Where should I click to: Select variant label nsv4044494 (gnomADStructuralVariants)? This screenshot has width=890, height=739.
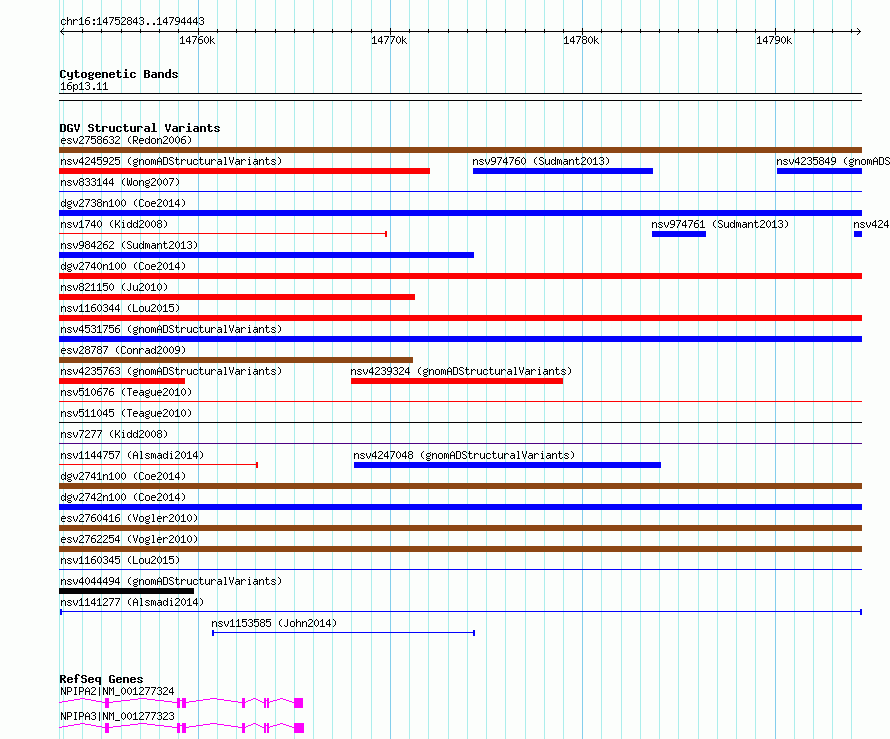click(171, 581)
